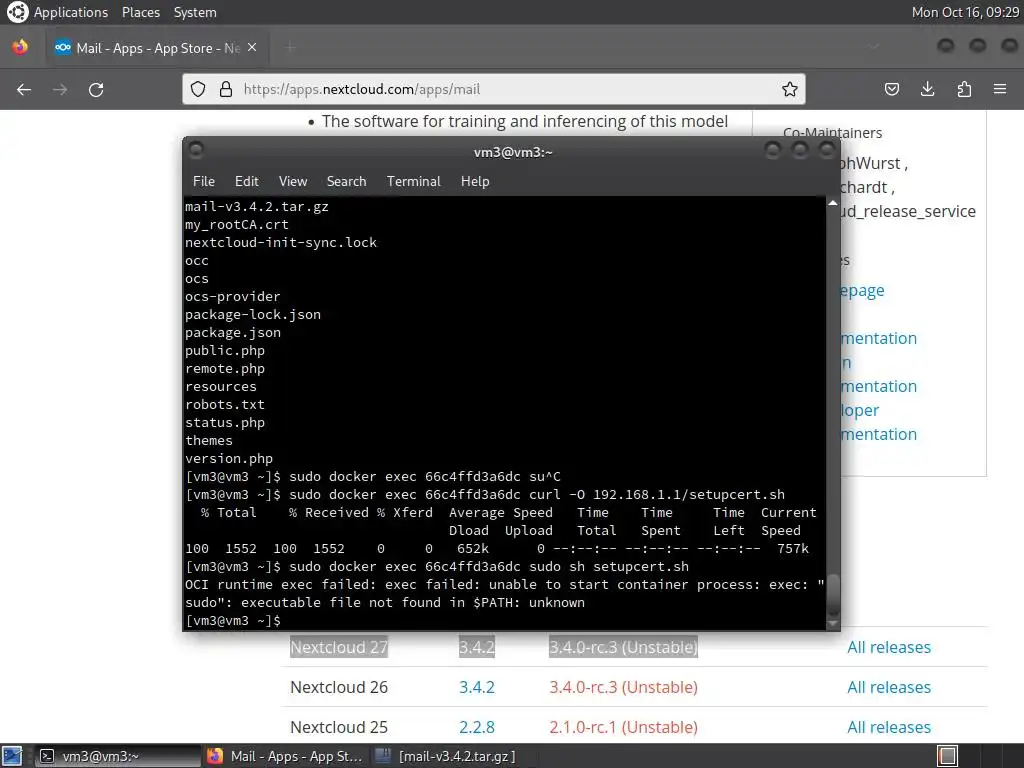Click the terminal vertical scrollbar
1024x768 pixels.
coord(833,594)
